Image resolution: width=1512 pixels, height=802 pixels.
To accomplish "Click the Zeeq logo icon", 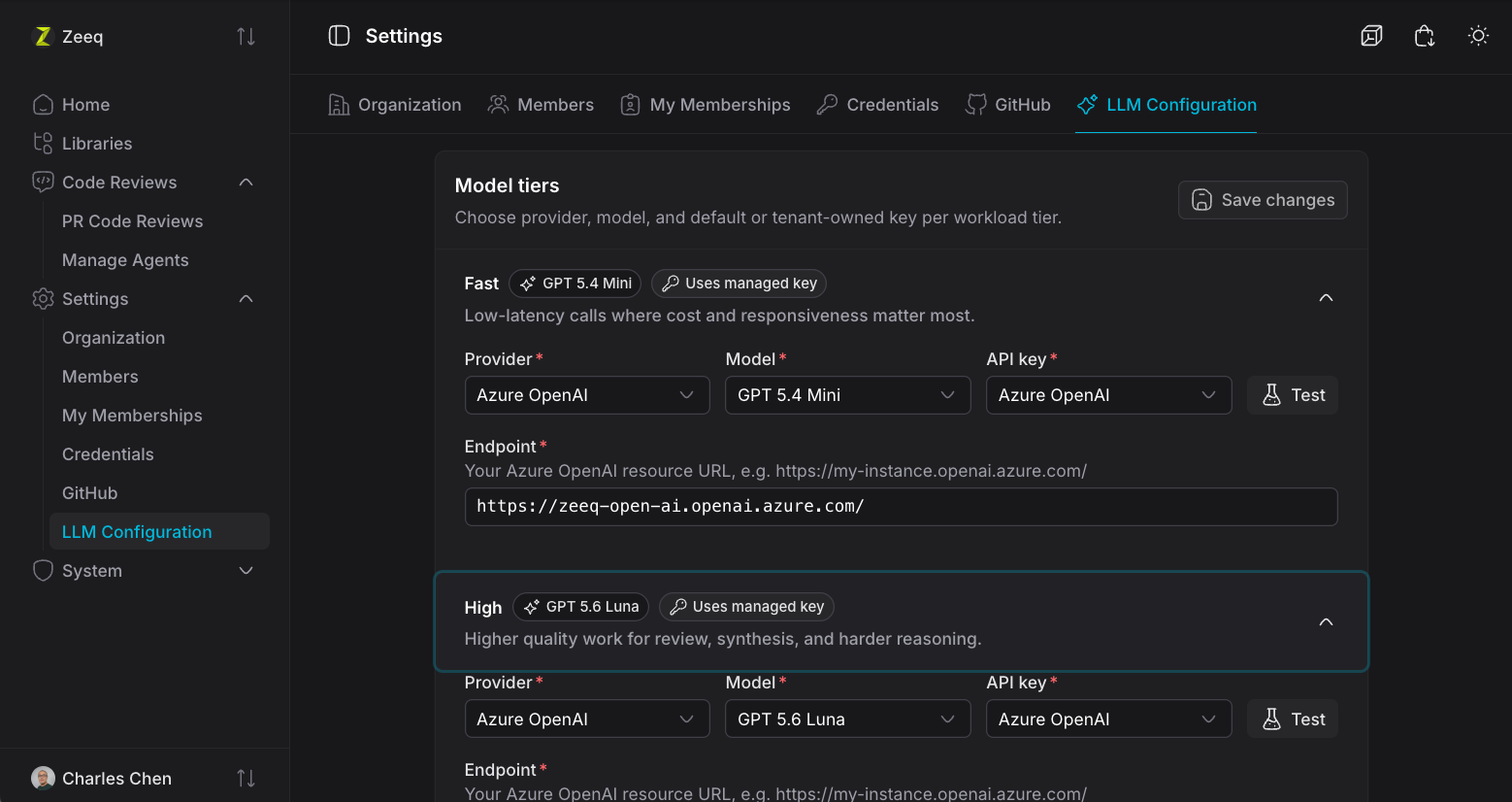I will tap(43, 37).
